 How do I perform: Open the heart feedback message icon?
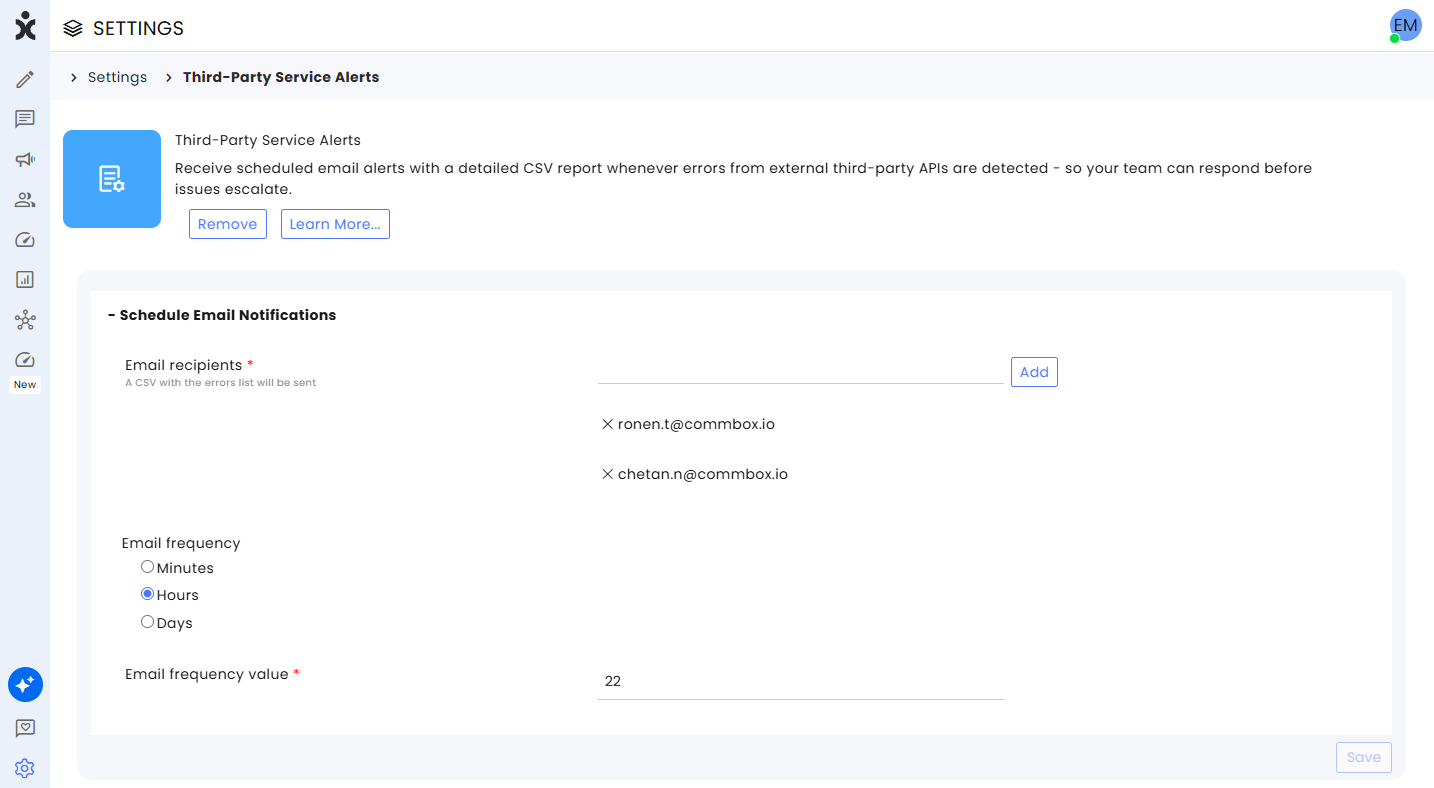(25, 729)
